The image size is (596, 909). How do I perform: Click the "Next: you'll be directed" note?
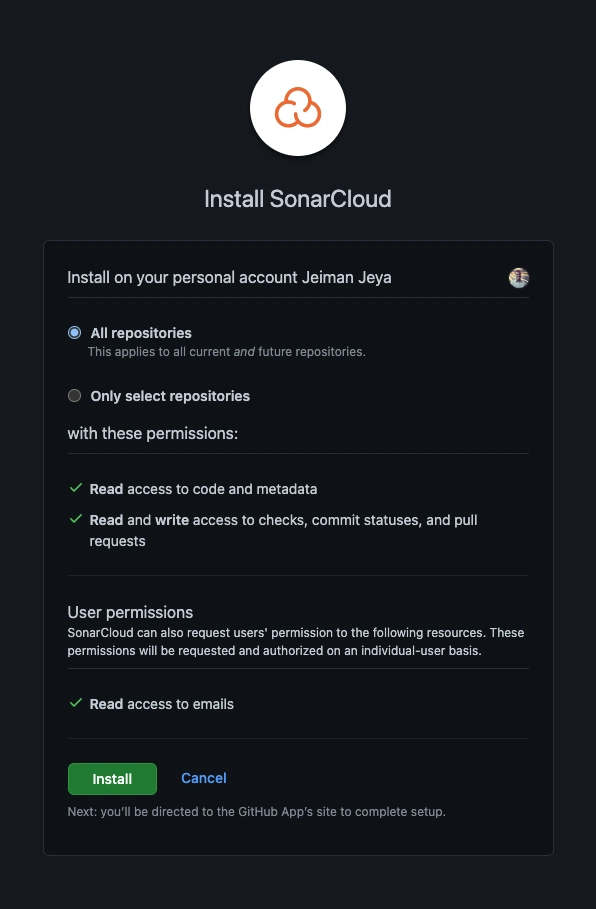[256, 812]
